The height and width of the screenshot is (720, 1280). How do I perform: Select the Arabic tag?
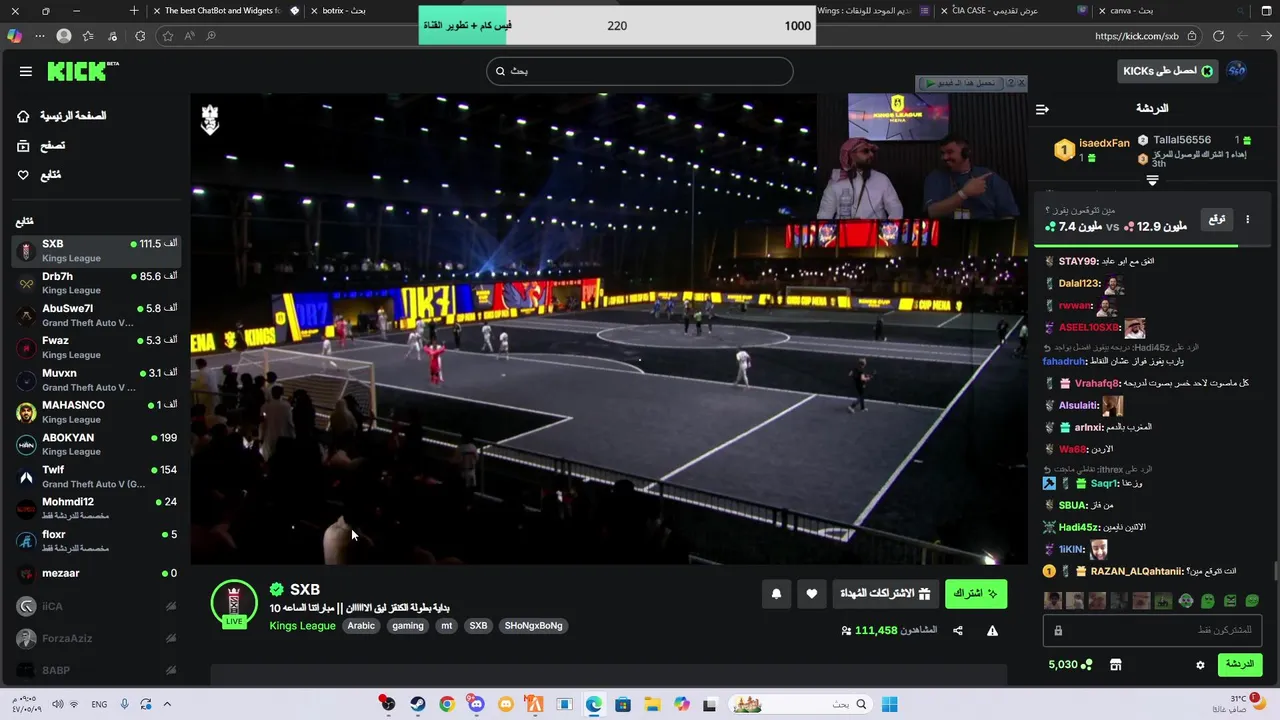(x=361, y=626)
